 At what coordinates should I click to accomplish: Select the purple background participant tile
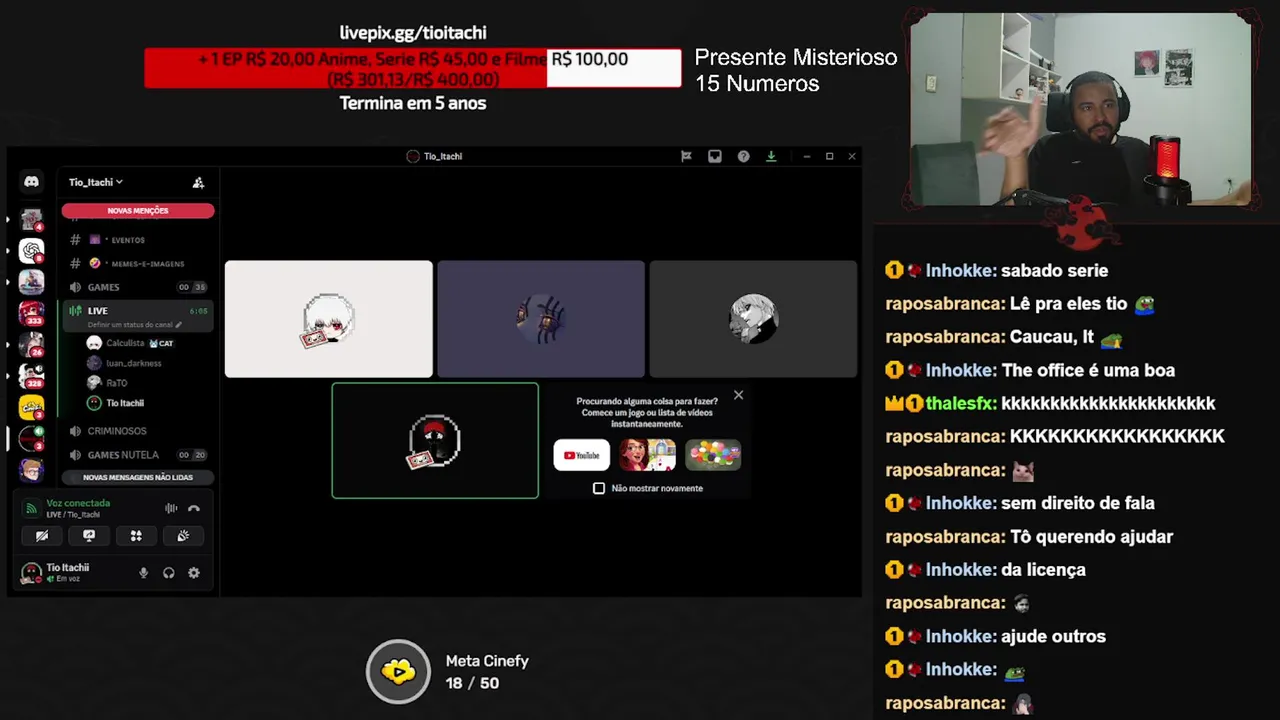click(541, 319)
